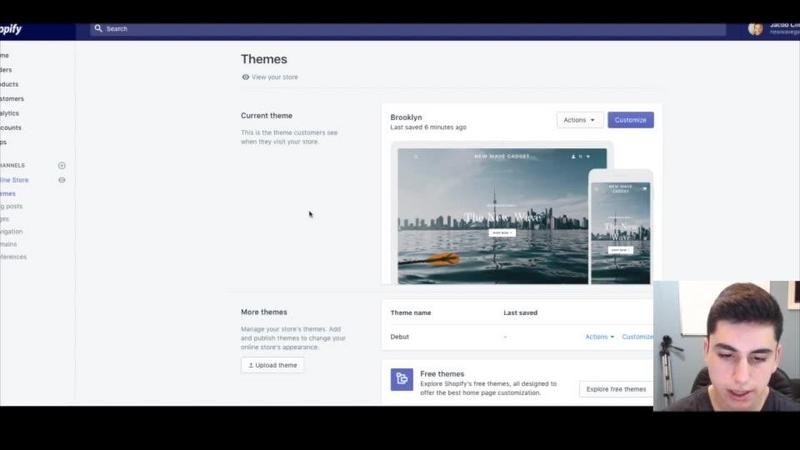Customize the Brooklyn theme
This screenshot has height=450, width=800.
click(631, 120)
